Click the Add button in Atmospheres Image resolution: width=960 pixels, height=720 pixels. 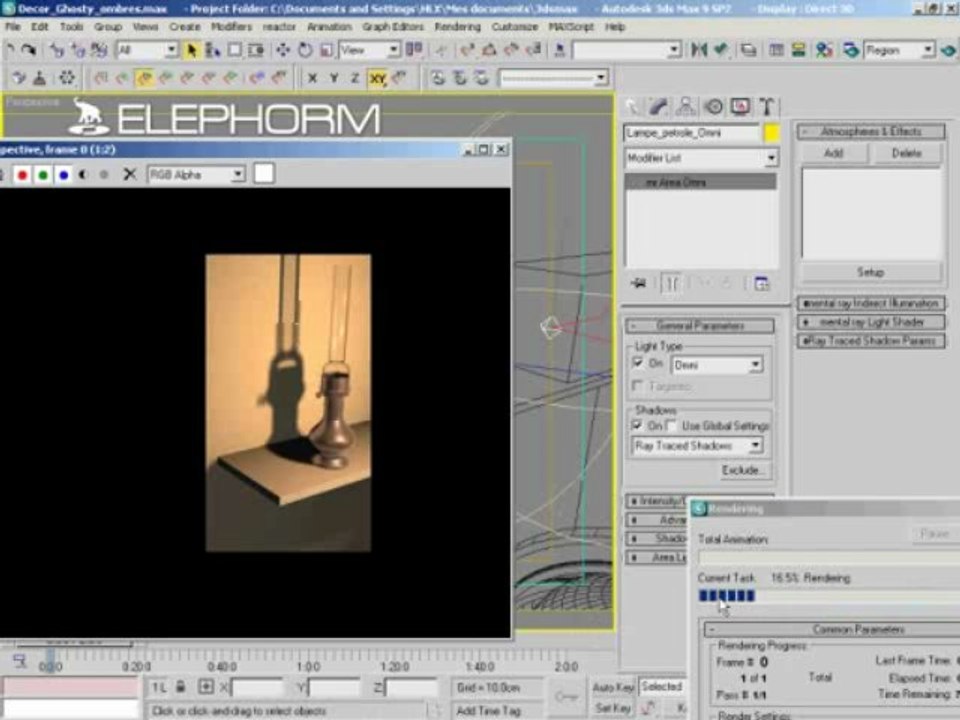pyautogui.click(x=833, y=153)
